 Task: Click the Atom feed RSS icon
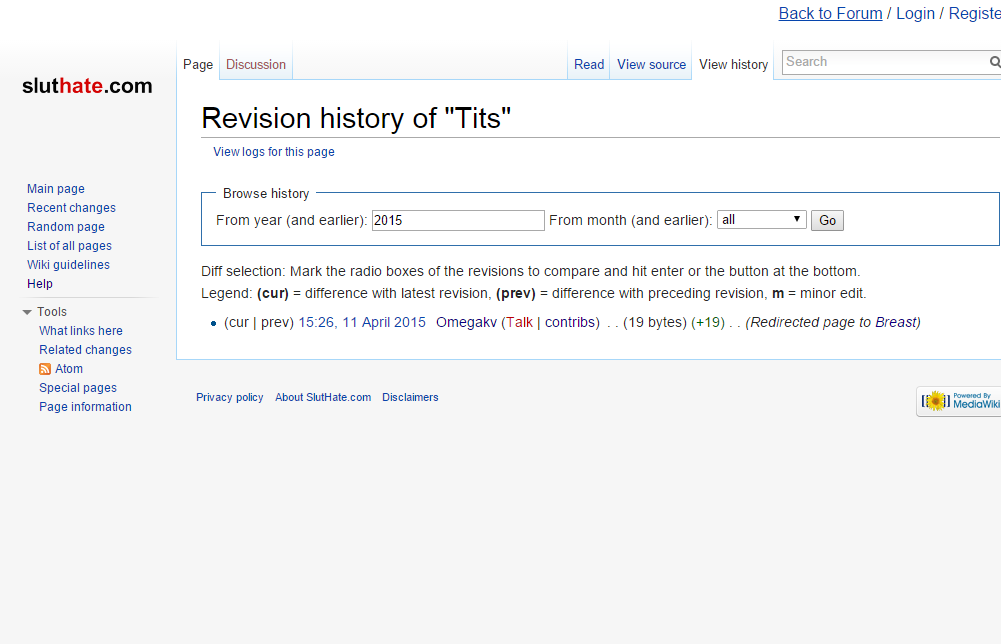click(x=45, y=369)
